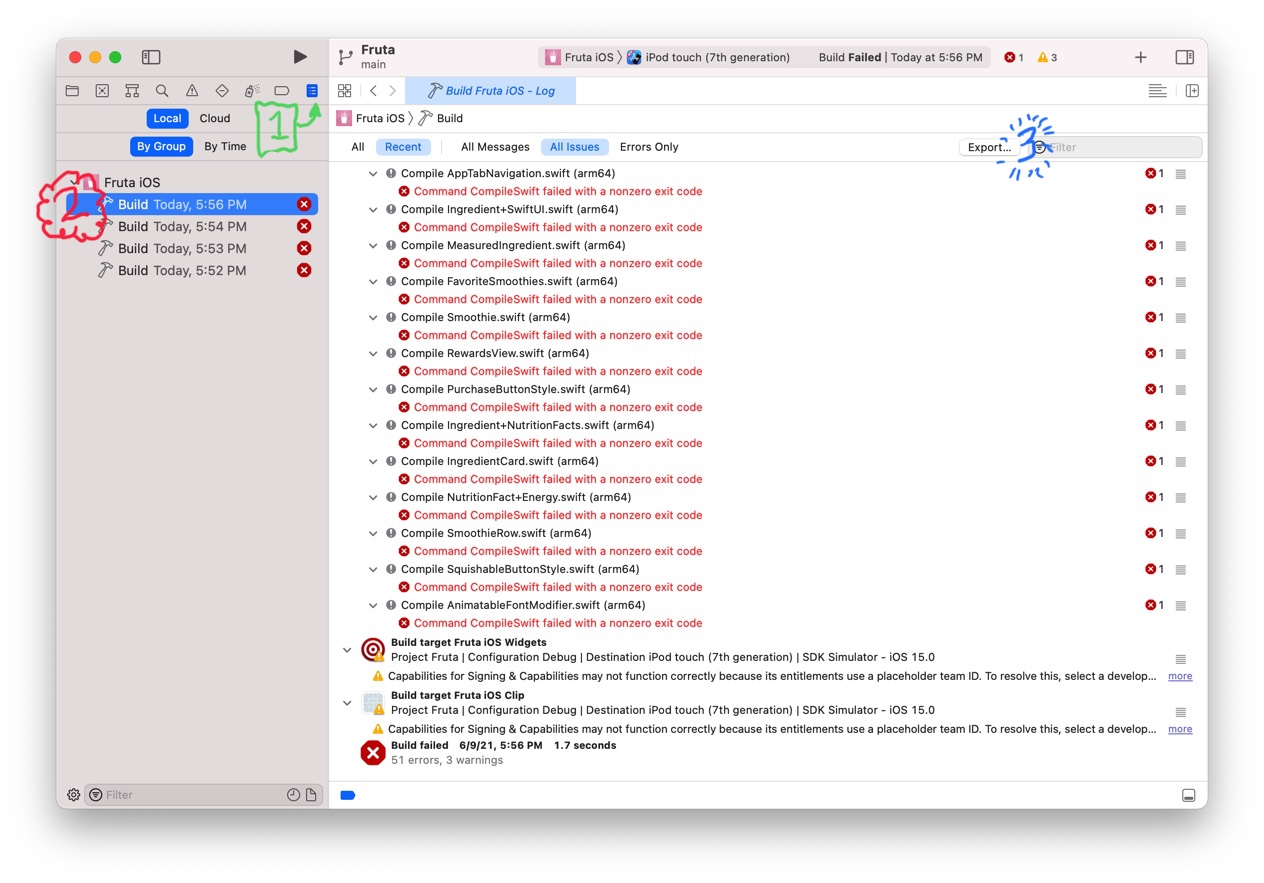
Task: Go forward in editor history
Action: (392, 91)
